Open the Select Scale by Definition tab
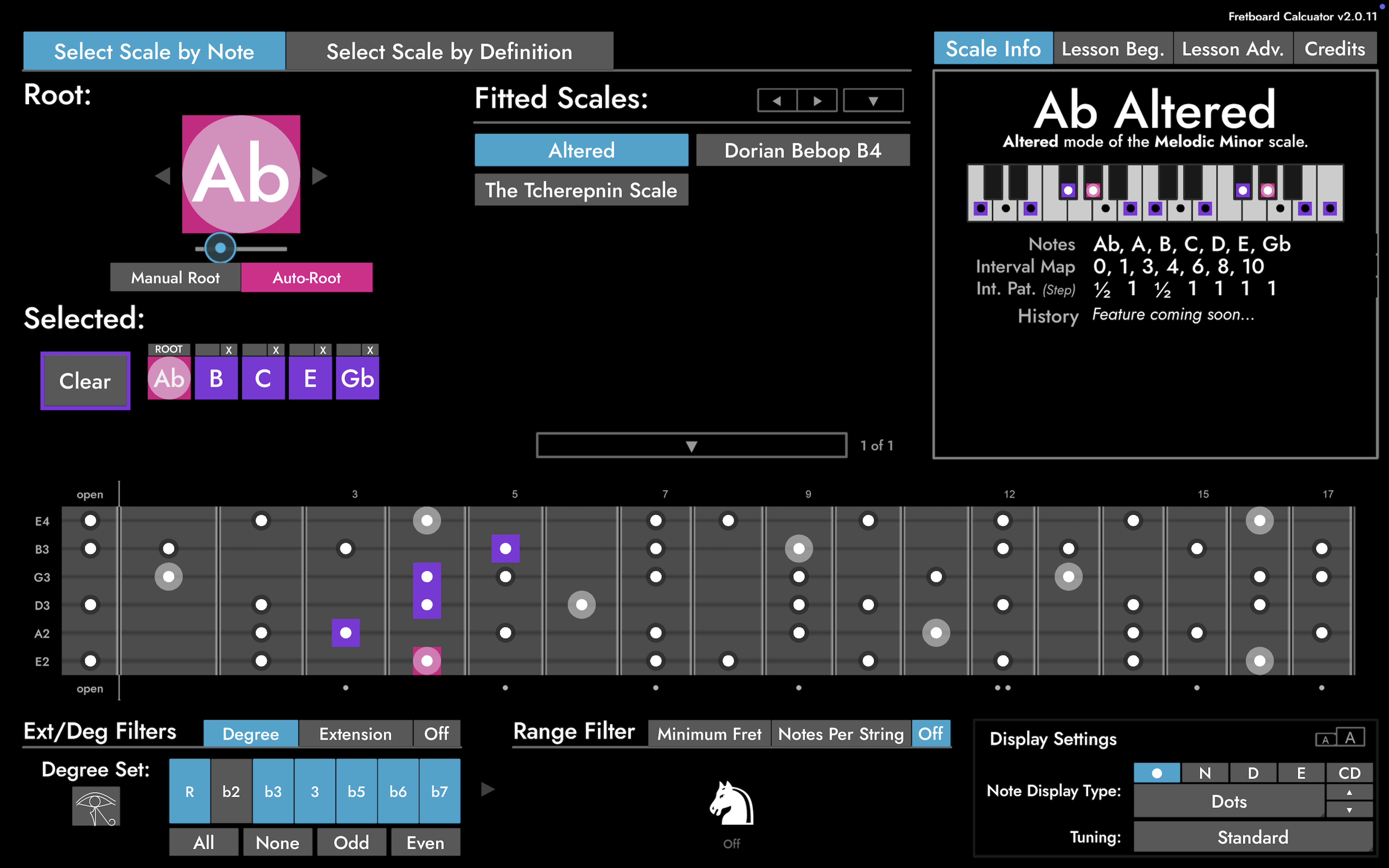 [449, 51]
